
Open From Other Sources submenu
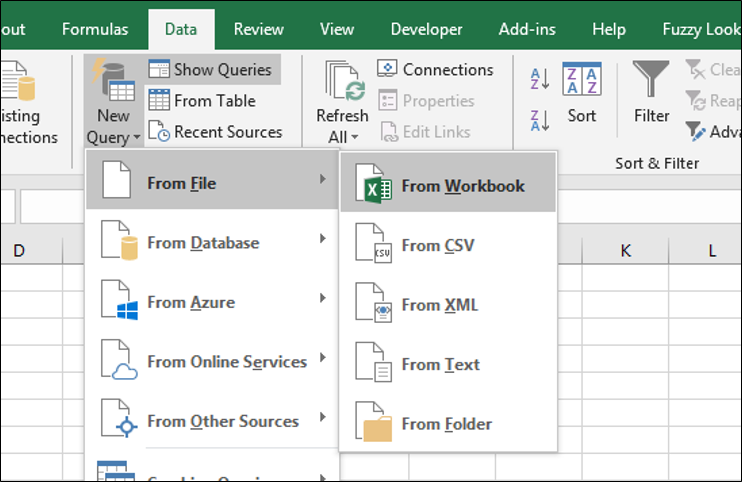coord(212,421)
